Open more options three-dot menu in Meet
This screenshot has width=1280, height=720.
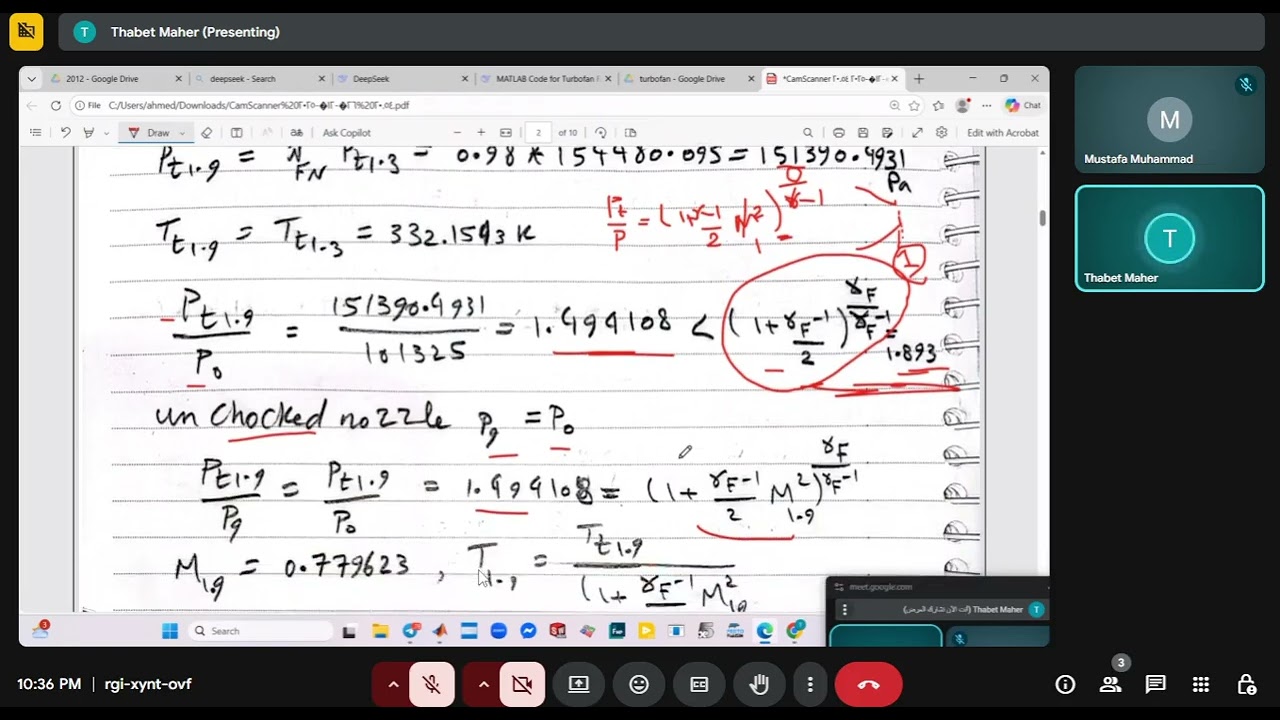pyautogui.click(x=810, y=685)
